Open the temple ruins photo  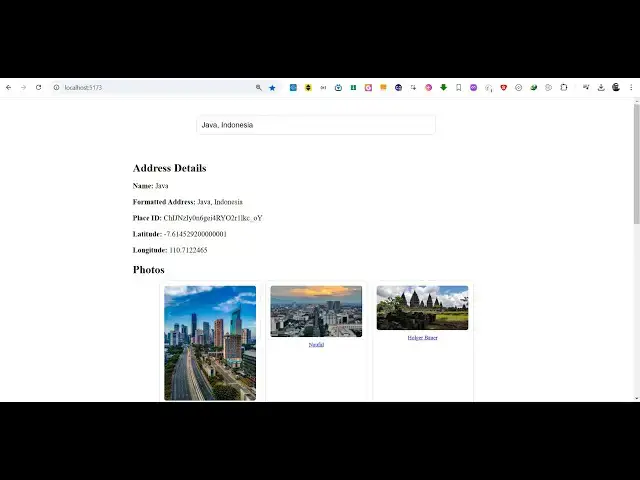pos(422,308)
